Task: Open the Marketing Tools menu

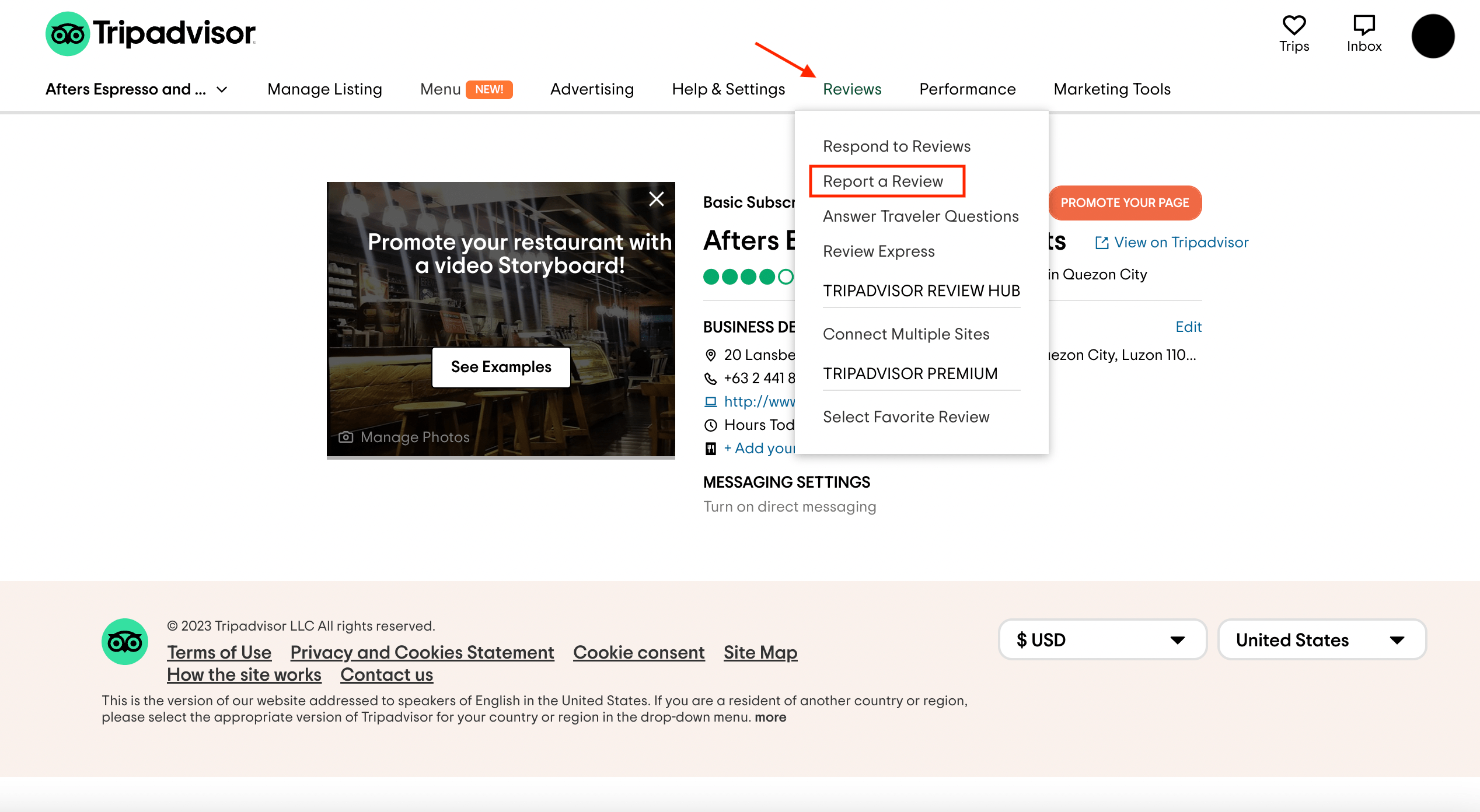Action: (1112, 89)
